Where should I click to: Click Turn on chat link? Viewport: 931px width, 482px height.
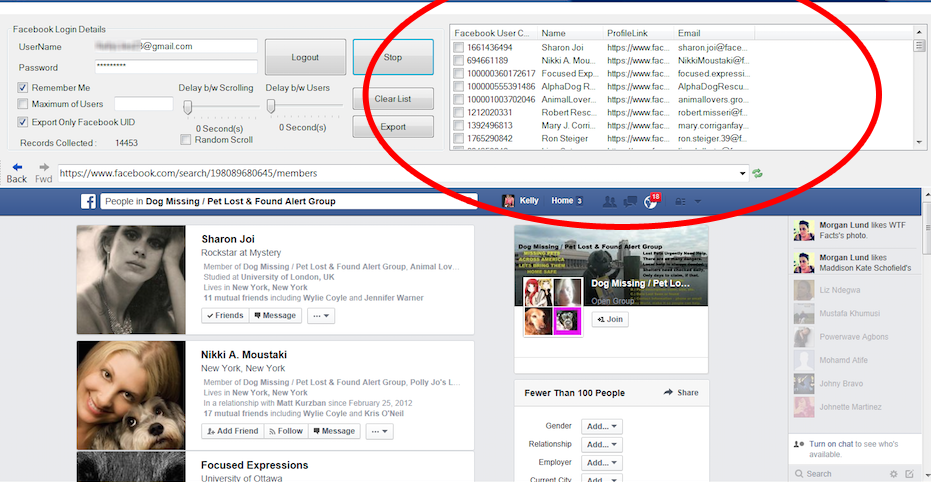[831, 444]
